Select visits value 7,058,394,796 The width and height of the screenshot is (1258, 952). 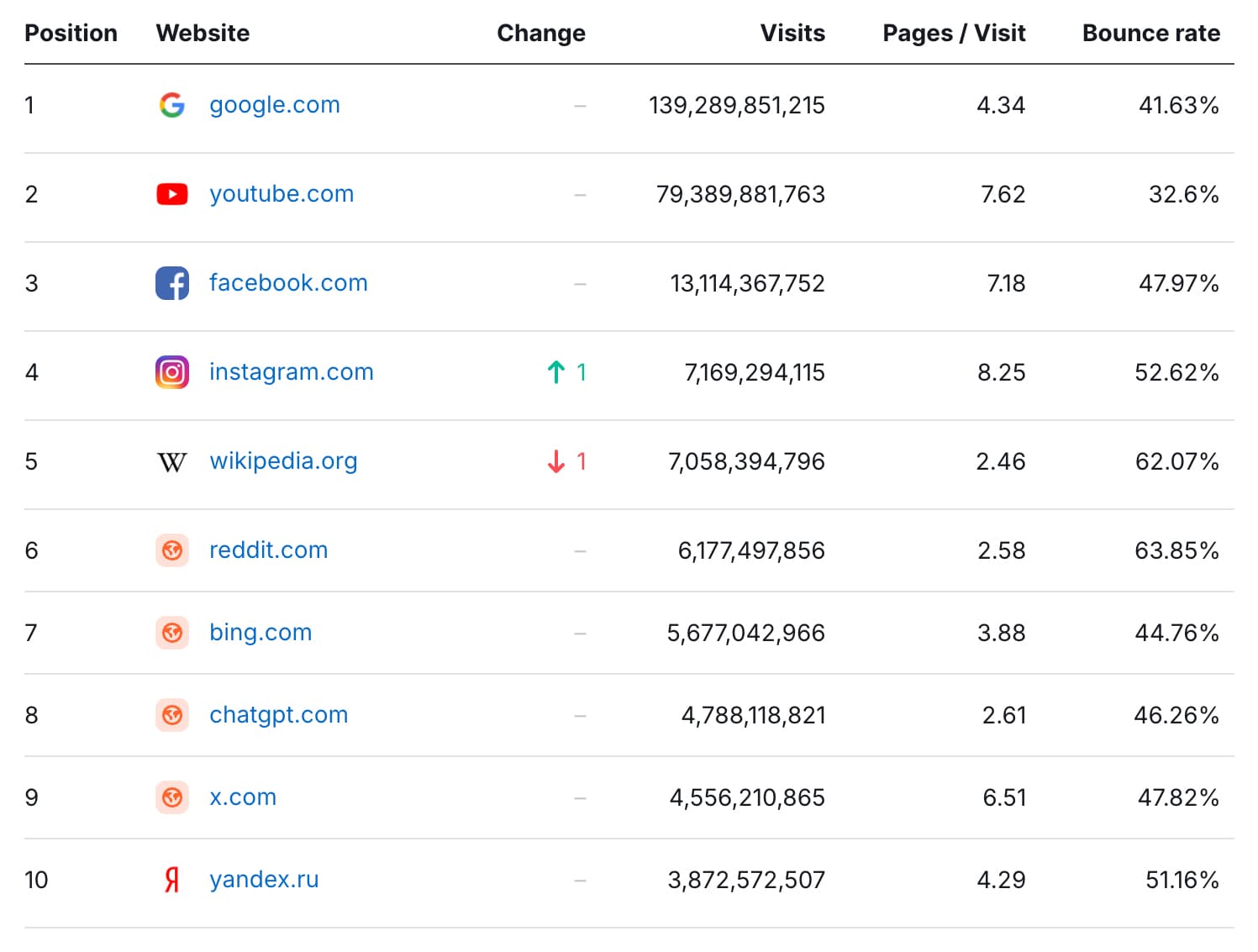point(746,461)
